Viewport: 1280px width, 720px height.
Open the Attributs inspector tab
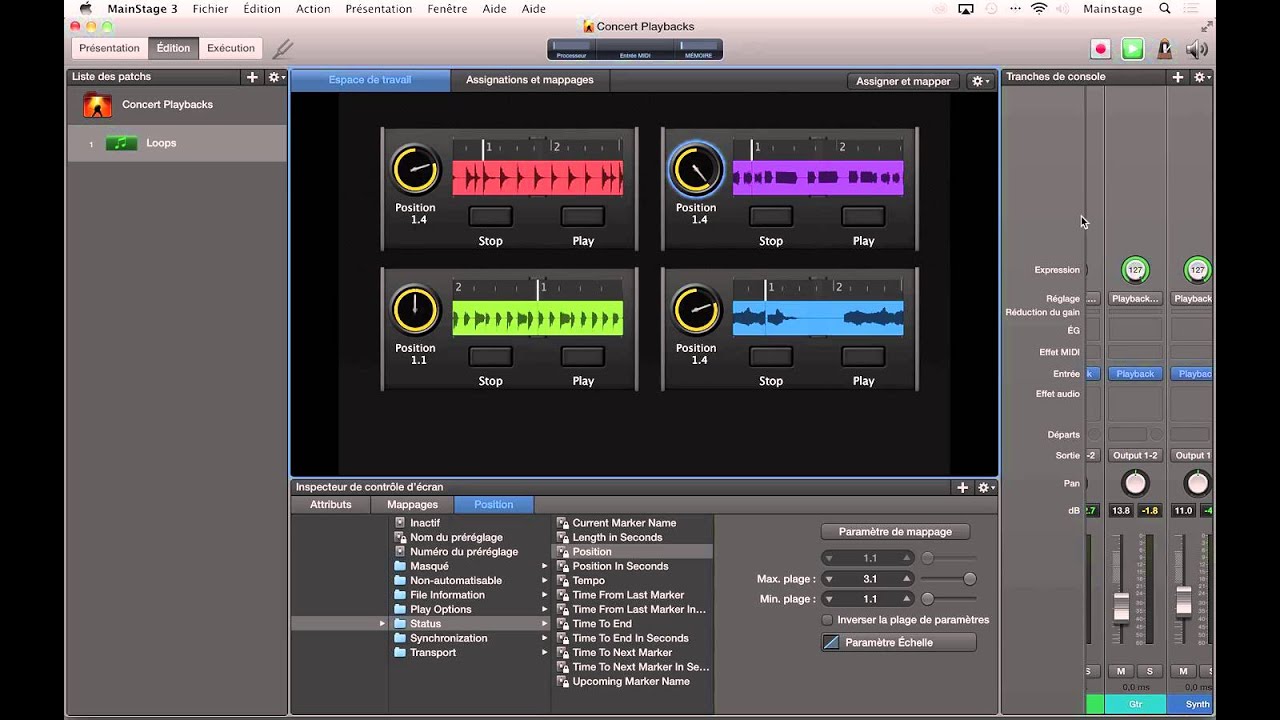[331, 505]
